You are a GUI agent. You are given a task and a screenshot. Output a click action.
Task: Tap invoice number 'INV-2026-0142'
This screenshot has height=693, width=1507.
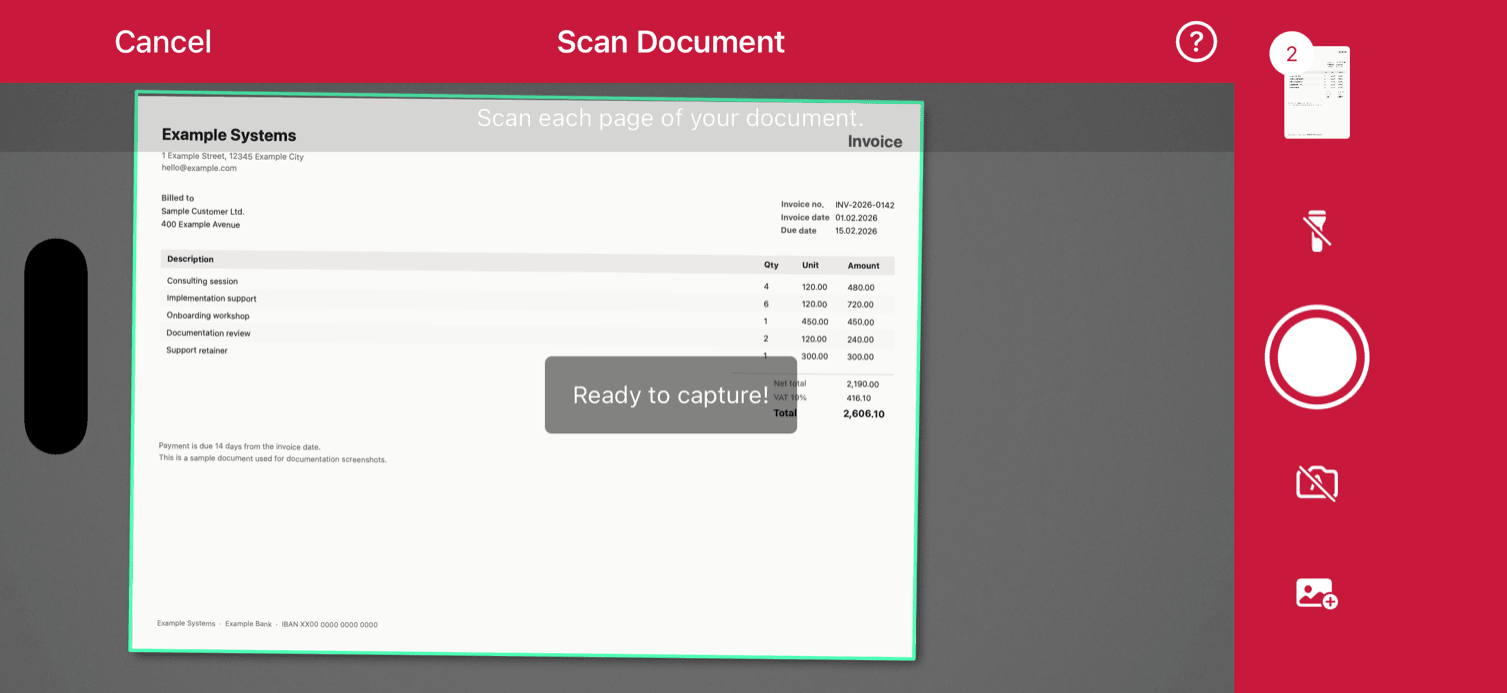[x=865, y=205]
